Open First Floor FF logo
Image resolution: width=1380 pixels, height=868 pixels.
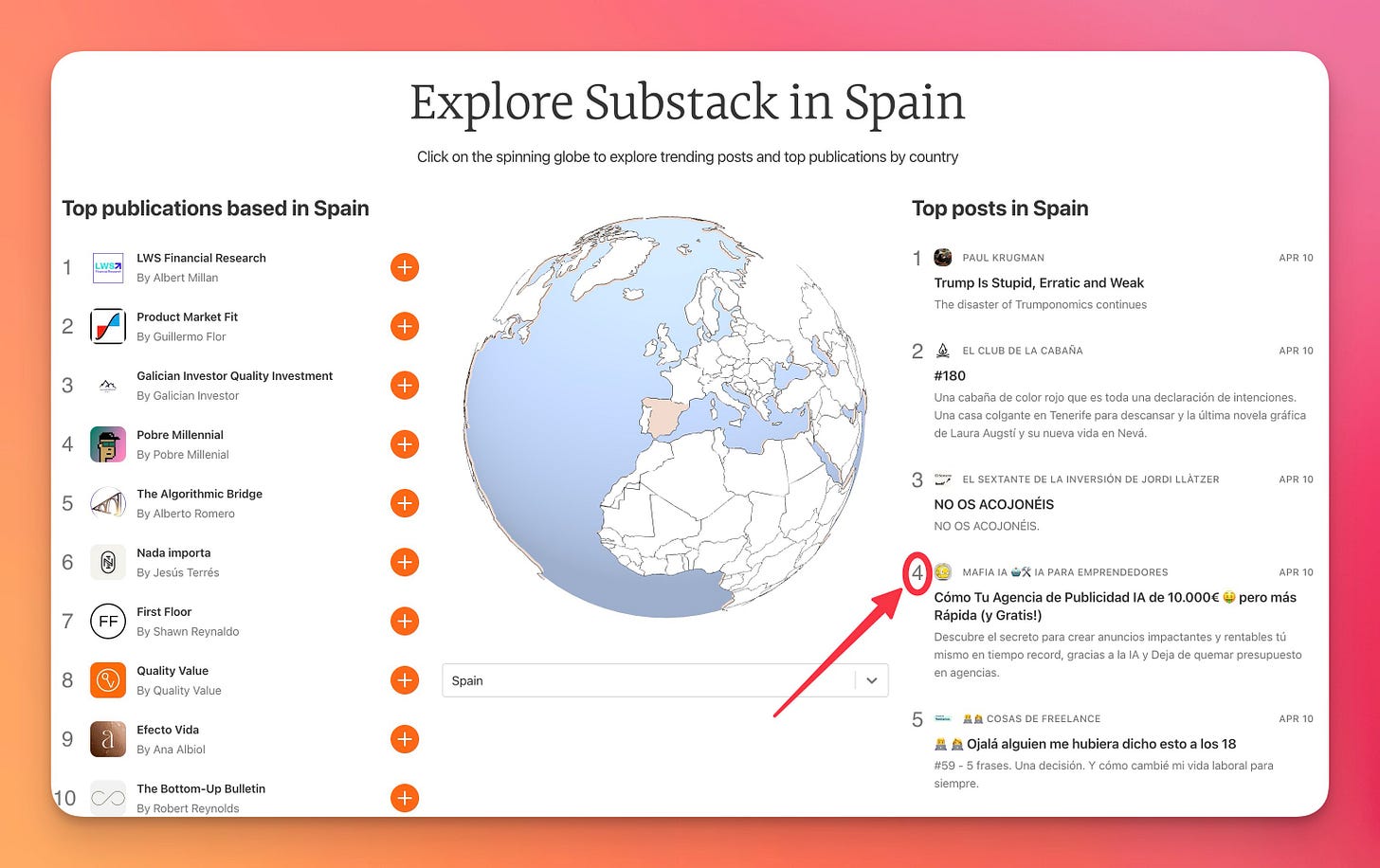coord(108,621)
